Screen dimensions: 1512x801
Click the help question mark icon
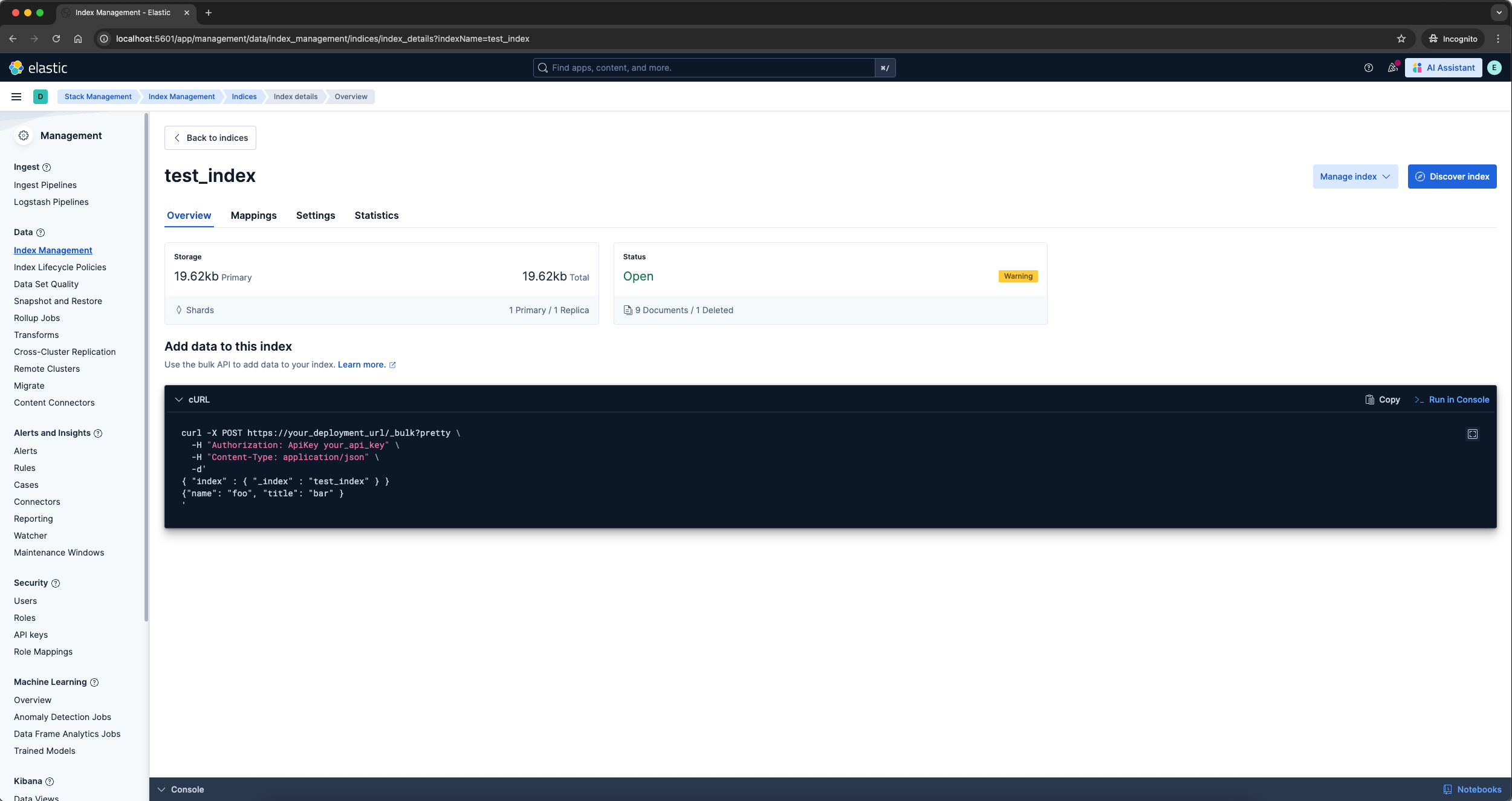(x=1368, y=68)
